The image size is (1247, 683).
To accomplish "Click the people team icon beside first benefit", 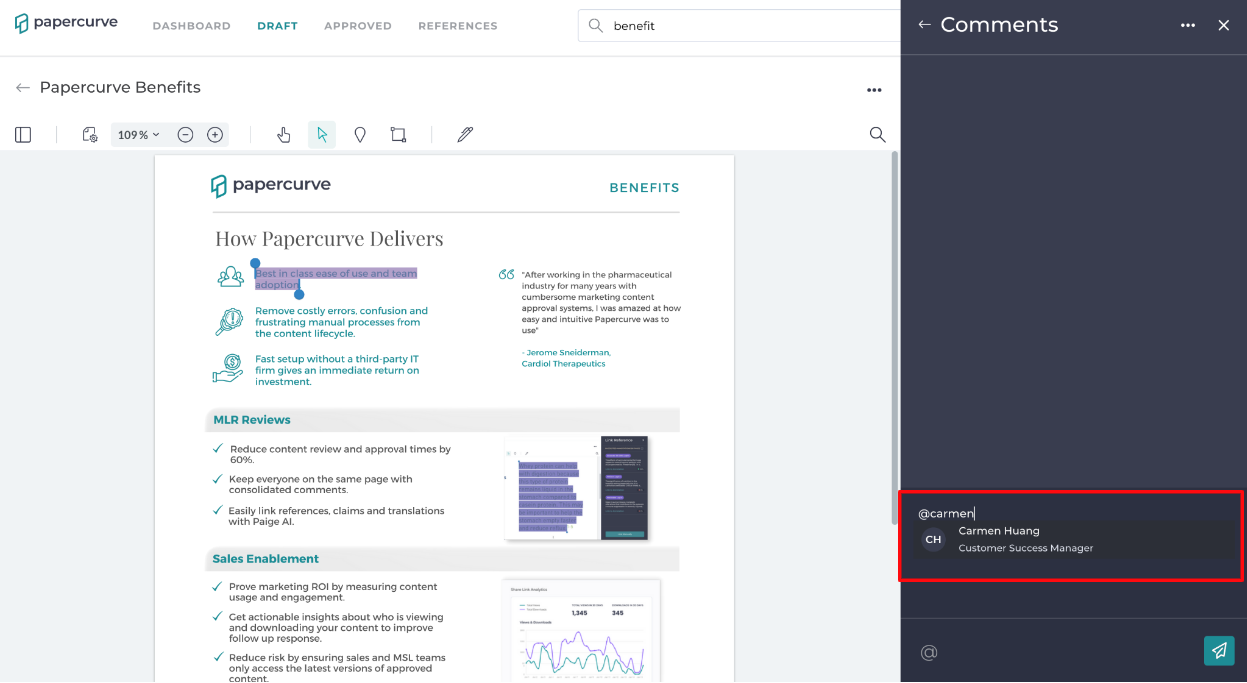I will pos(231,276).
